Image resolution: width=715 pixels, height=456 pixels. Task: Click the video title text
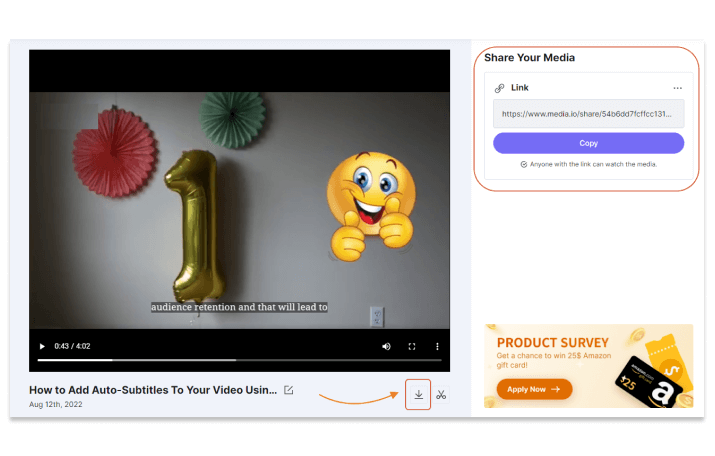point(153,390)
